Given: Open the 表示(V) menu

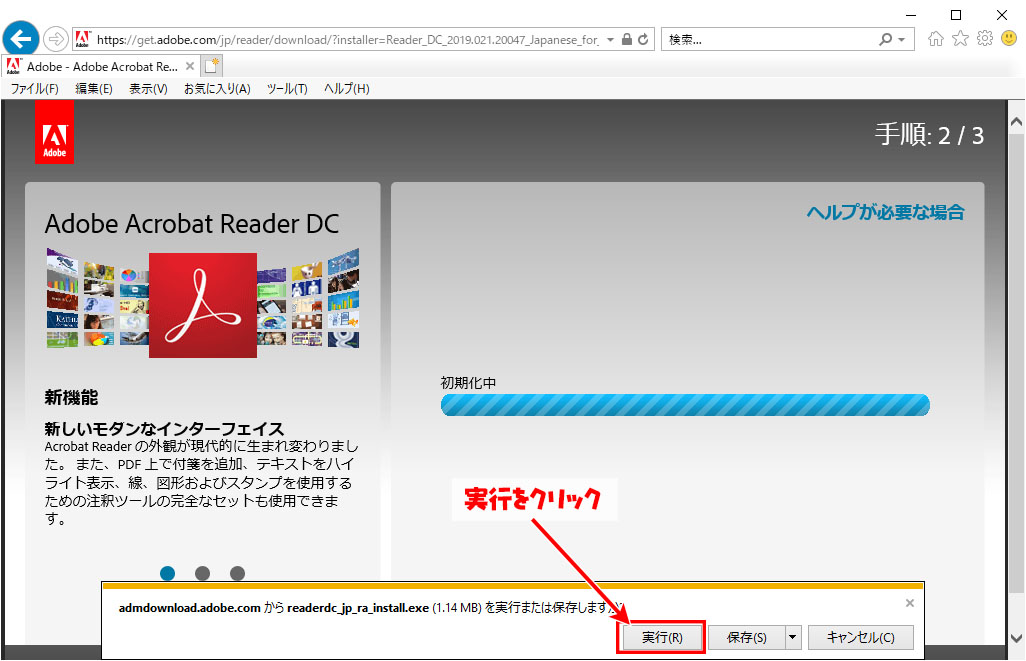Looking at the screenshot, I should (x=148, y=88).
